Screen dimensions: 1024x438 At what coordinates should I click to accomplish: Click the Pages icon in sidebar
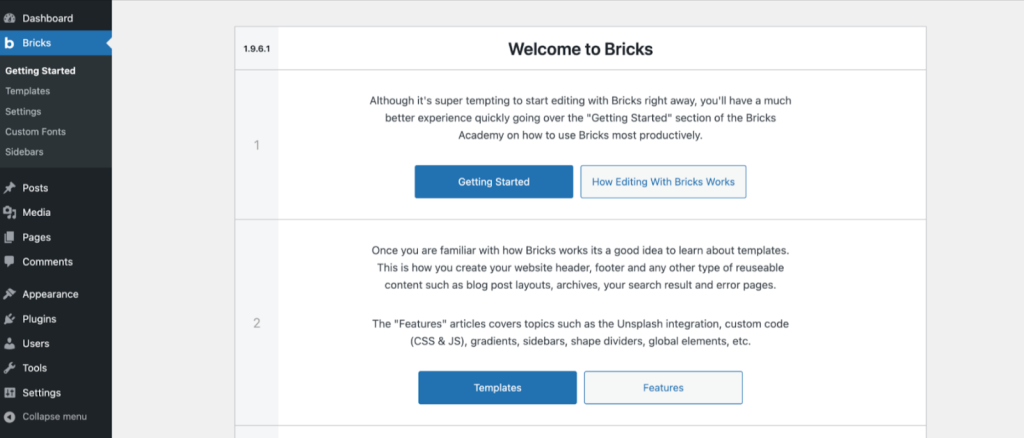[x=9, y=237]
